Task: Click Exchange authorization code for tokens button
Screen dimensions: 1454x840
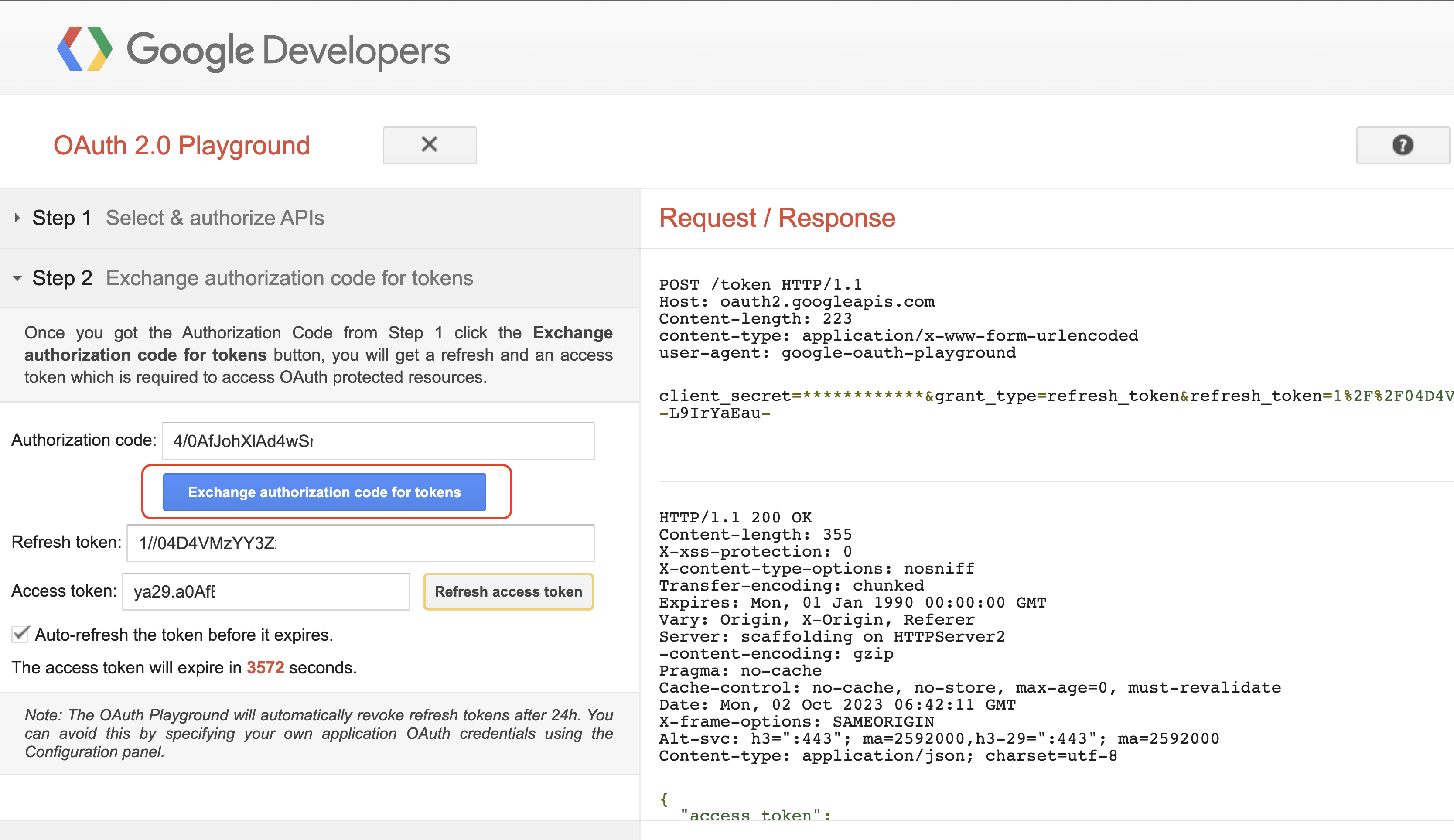Action: [x=324, y=492]
